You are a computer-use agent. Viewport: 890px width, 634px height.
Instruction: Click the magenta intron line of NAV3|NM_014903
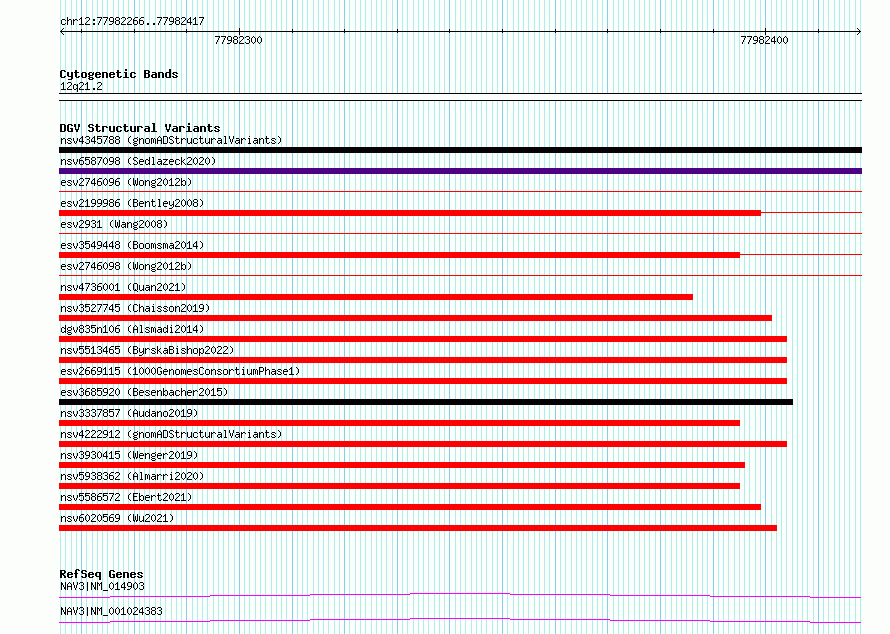[460, 594]
